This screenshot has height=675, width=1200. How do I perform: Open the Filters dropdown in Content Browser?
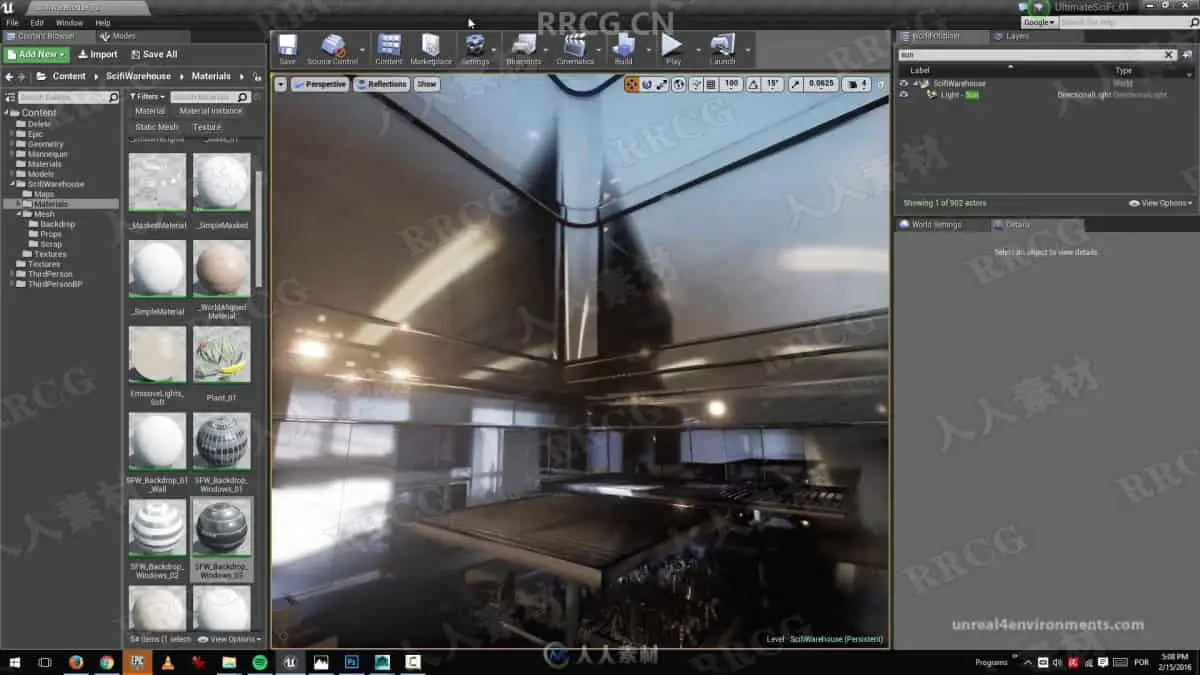[148, 97]
